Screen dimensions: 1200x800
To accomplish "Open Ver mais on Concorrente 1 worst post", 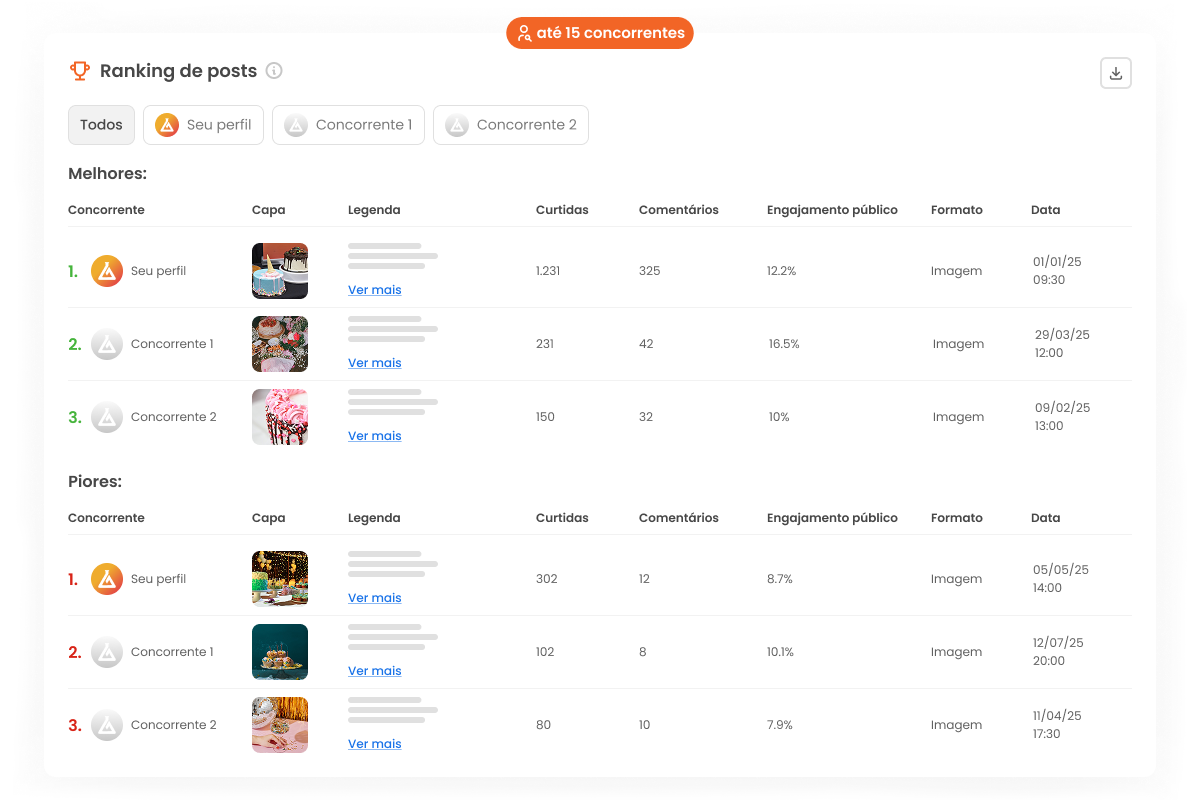I will [x=374, y=671].
